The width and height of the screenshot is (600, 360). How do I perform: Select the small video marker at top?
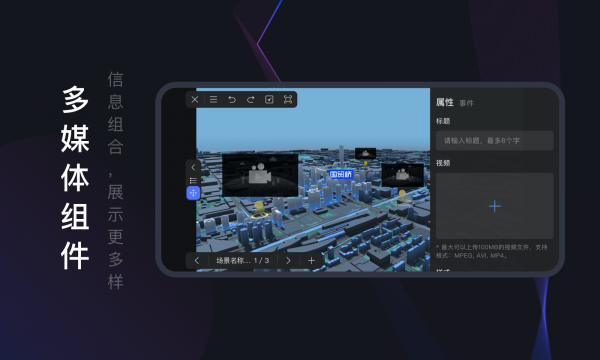(x=365, y=153)
